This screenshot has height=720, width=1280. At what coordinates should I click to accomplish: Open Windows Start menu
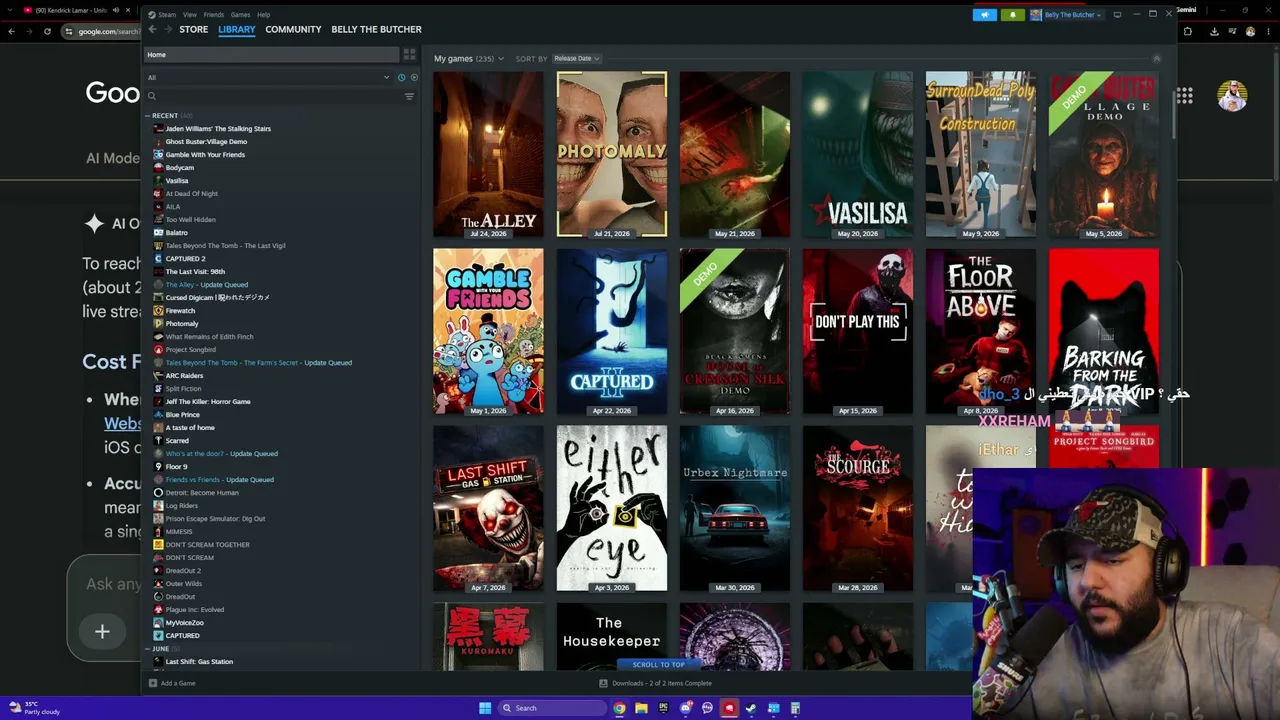485,708
